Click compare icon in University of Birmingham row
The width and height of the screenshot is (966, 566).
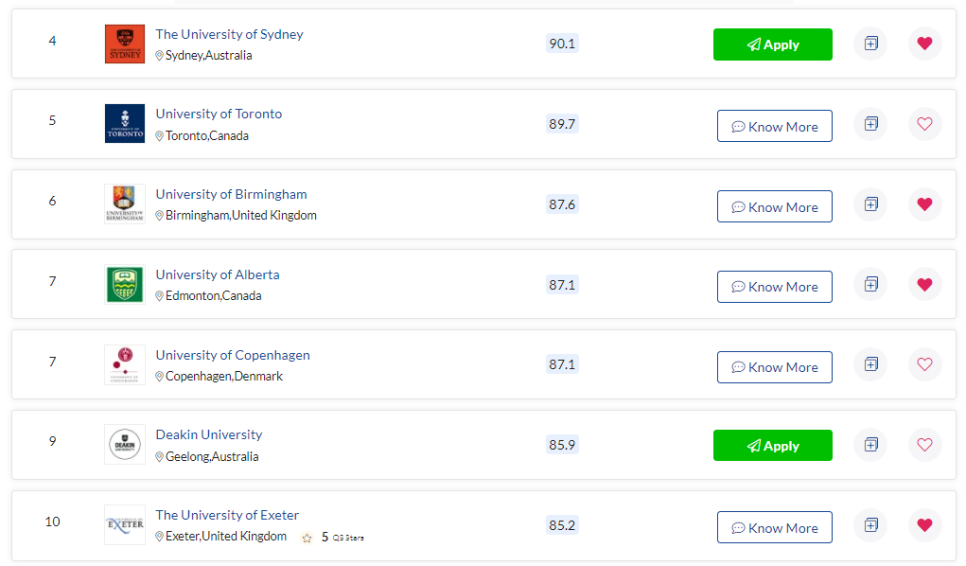(x=871, y=204)
